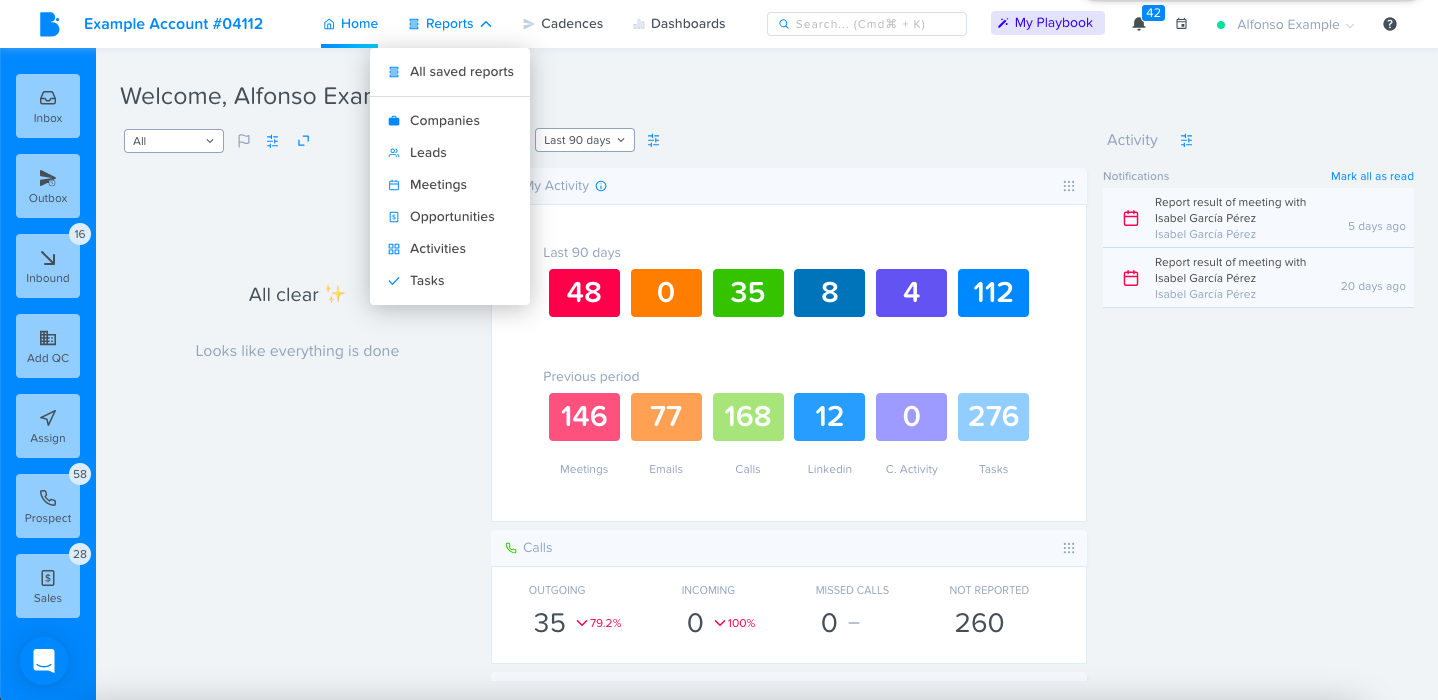Select Meetings in Reports menu
Screen dimensions: 1438x700
tap(450, 184)
